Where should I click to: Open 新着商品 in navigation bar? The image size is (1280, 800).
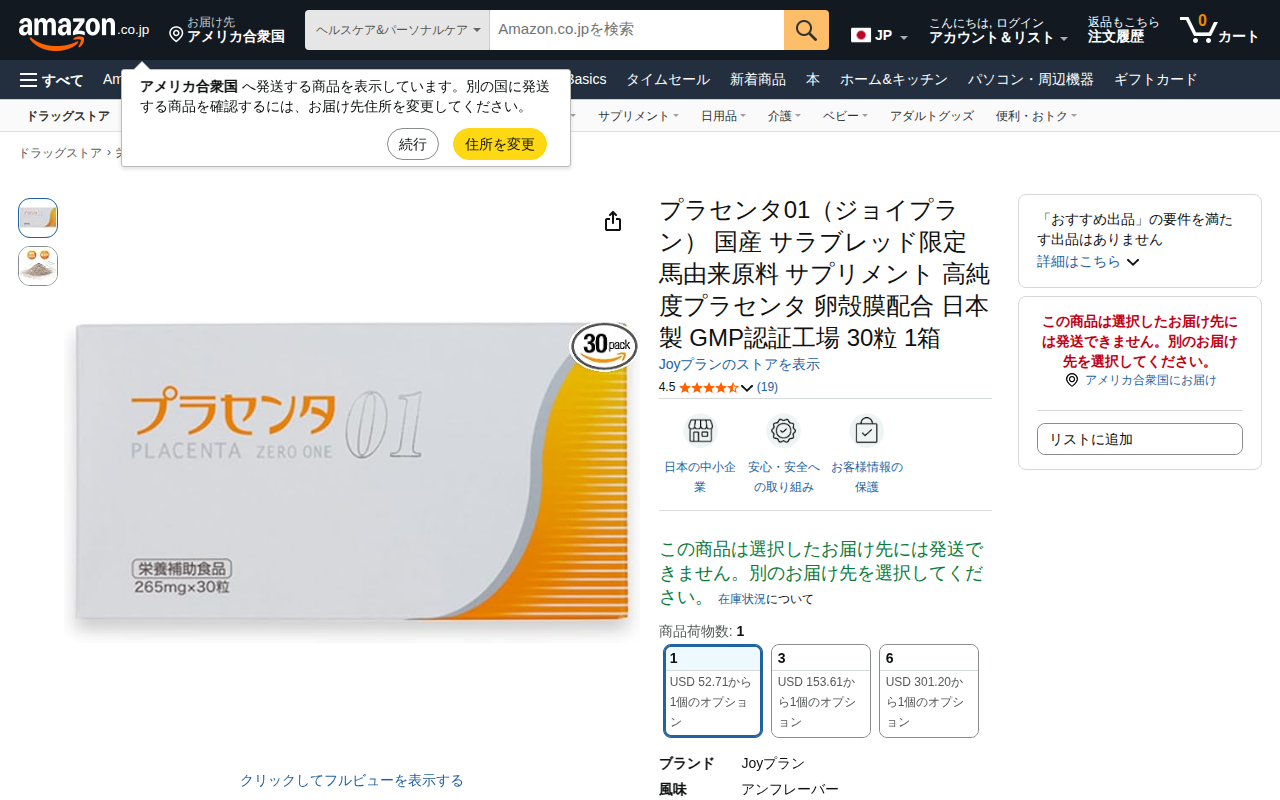[758, 80]
